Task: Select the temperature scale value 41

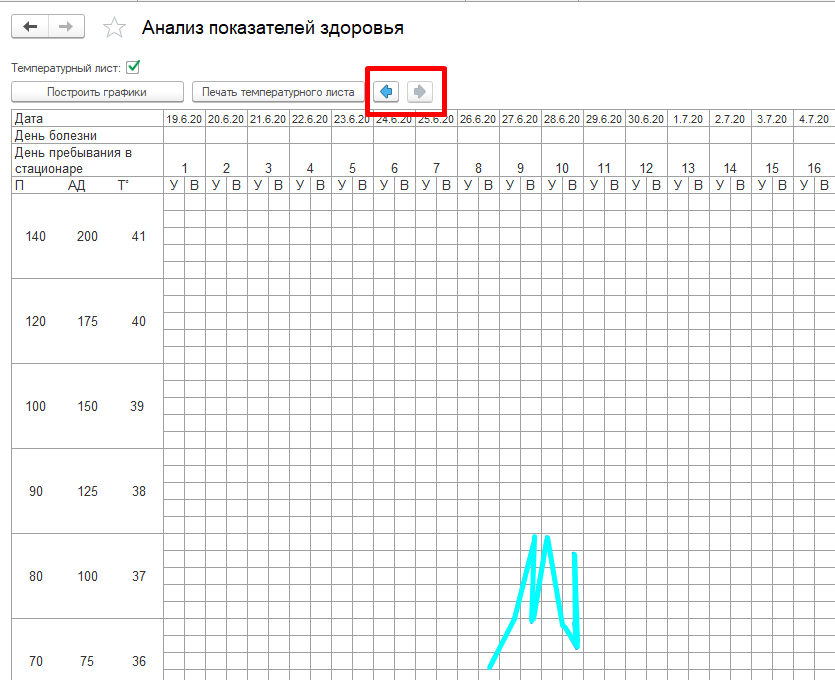Action: (x=138, y=236)
